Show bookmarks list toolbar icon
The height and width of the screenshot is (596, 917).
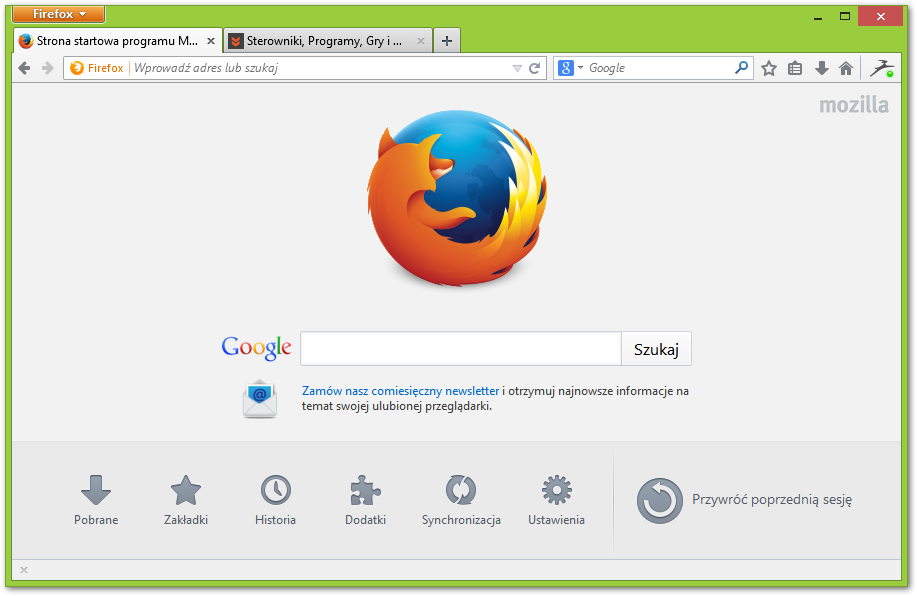click(795, 68)
